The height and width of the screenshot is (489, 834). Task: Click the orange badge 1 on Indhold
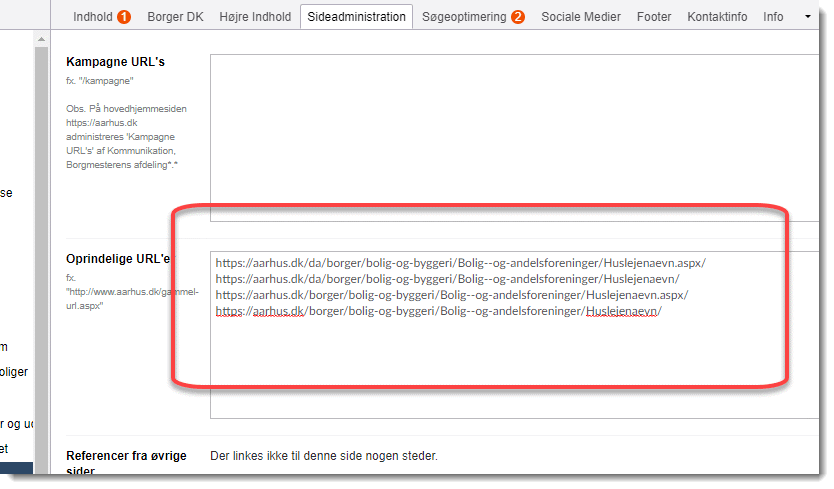(124, 17)
